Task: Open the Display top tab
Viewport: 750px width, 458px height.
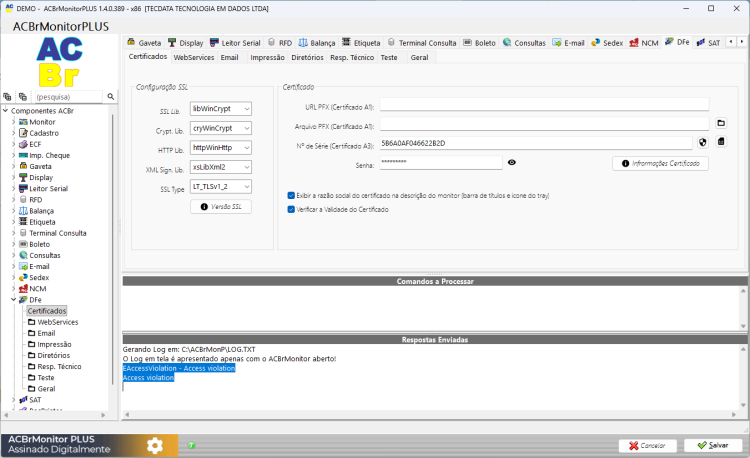Action: point(186,43)
